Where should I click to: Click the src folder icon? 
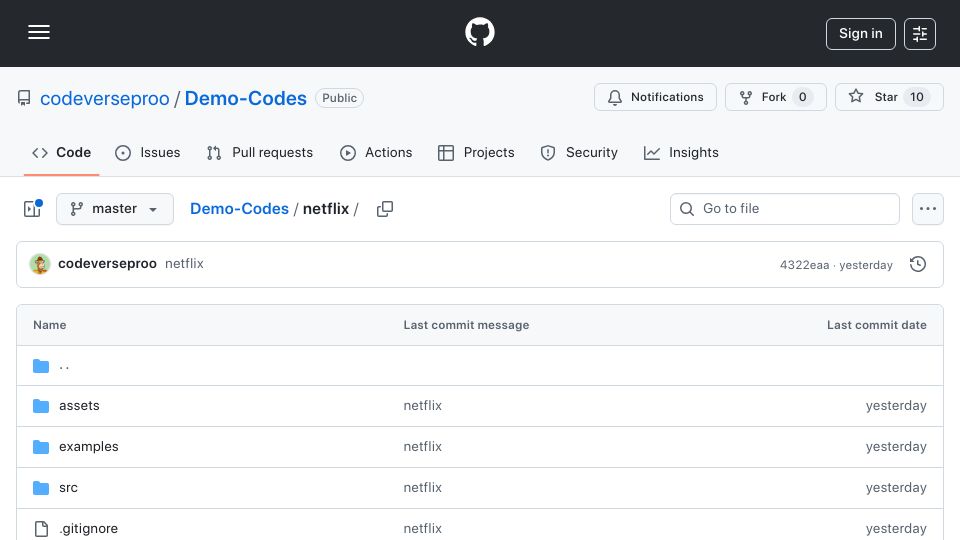41,487
